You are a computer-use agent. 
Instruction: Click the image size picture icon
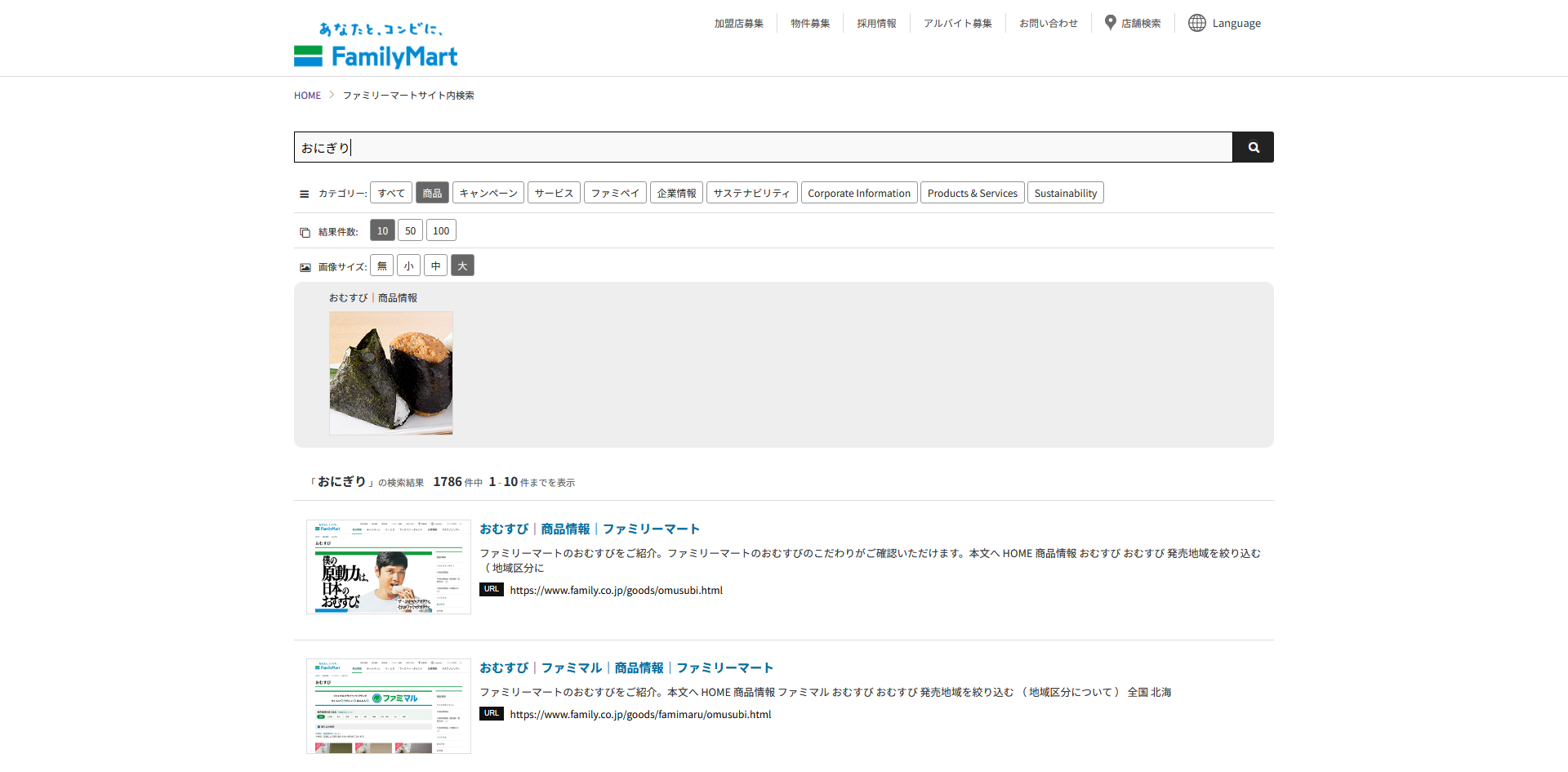pyautogui.click(x=305, y=267)
